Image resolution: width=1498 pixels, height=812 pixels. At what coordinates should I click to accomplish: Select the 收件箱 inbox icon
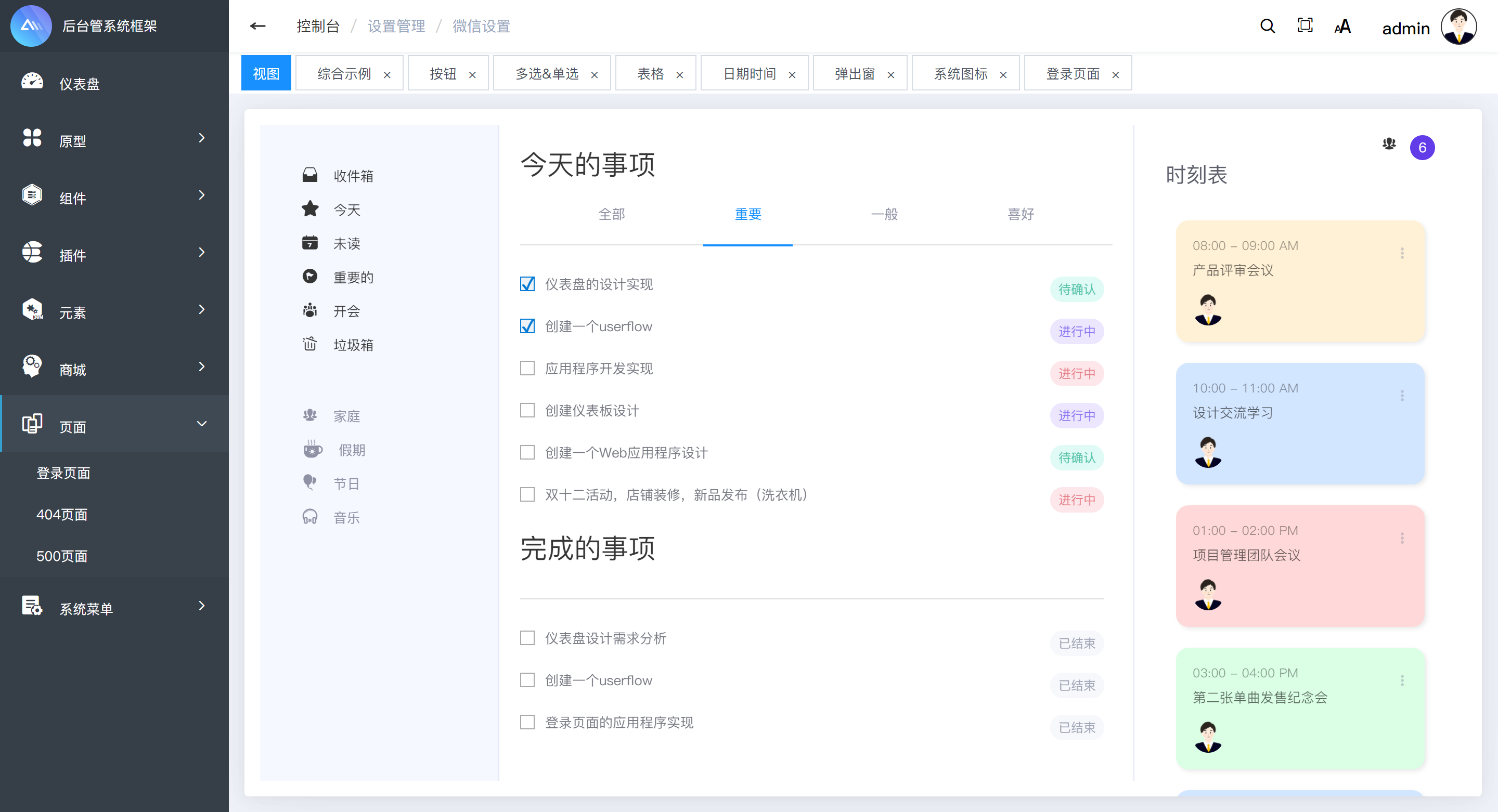pyautogui.click(x=310, y=175)
